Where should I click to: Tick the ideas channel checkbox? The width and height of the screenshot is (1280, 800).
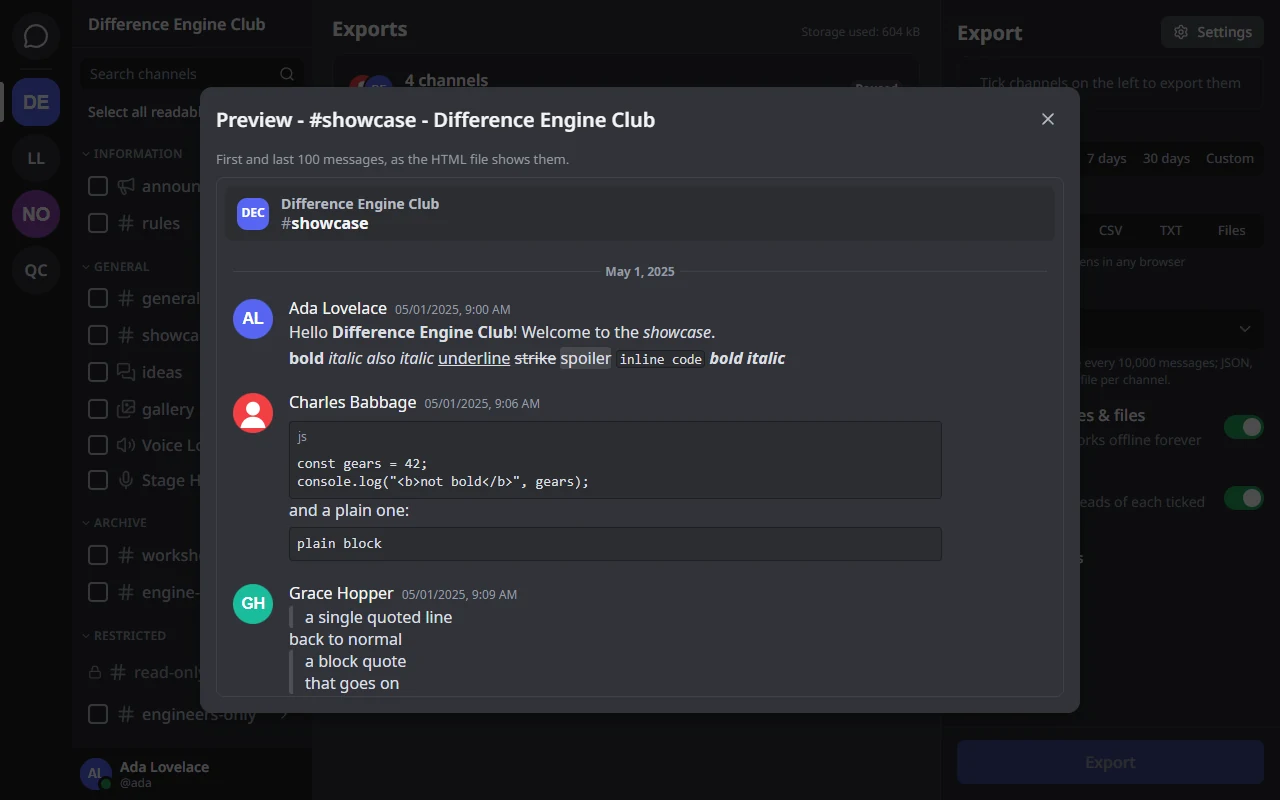(98, 372)
